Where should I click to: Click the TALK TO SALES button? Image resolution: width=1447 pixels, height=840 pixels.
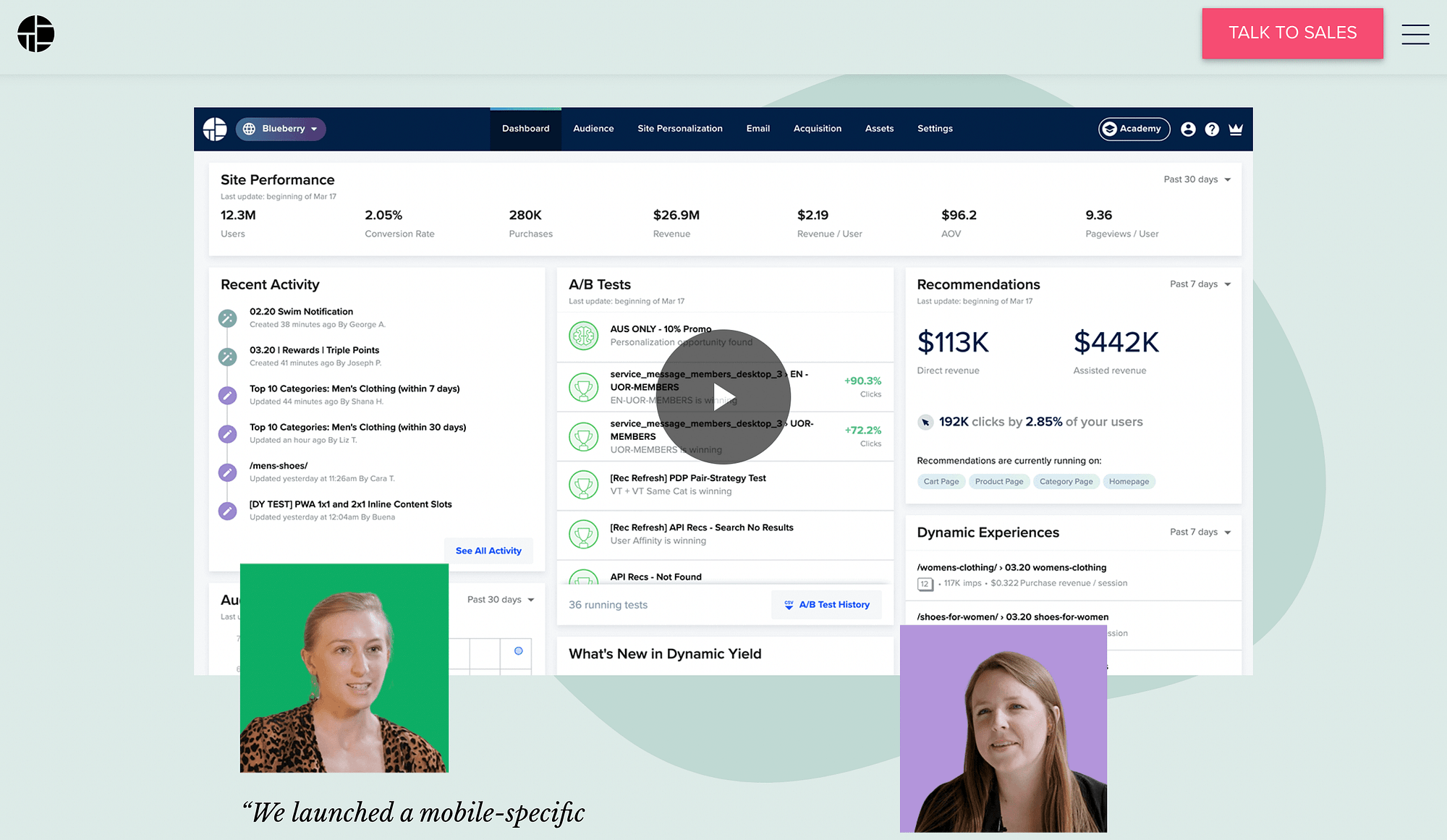point(1293,33)
